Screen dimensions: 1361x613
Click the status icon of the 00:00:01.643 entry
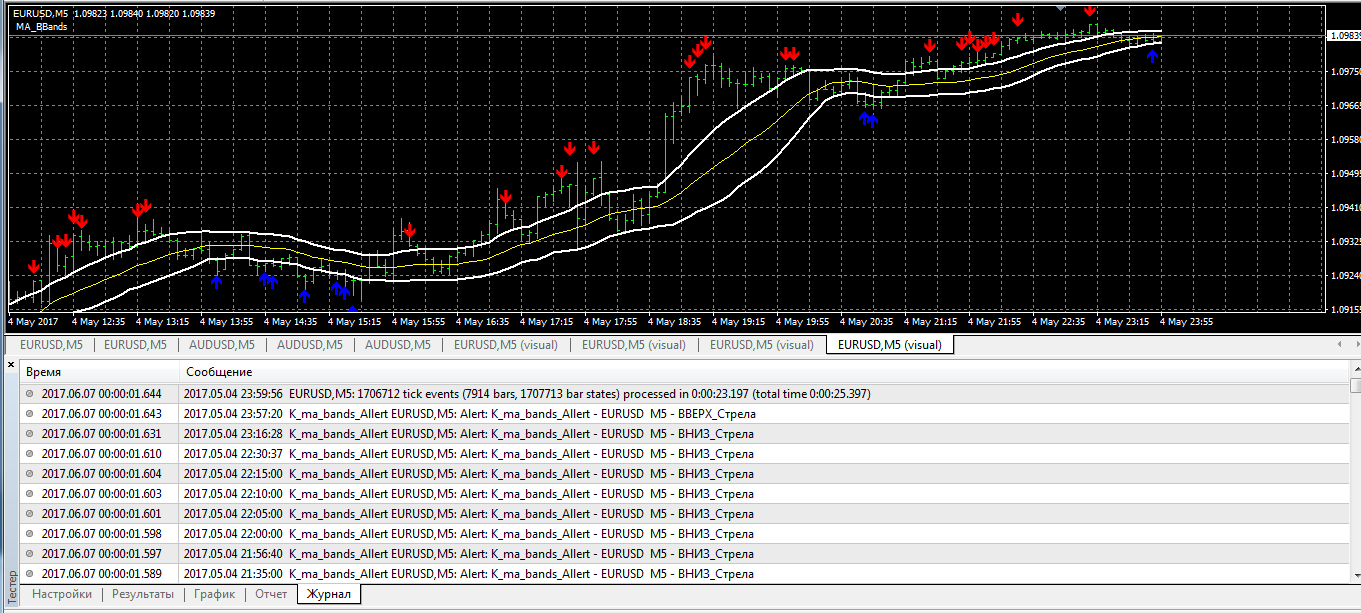pyautogui.click(x=31, y=414)
